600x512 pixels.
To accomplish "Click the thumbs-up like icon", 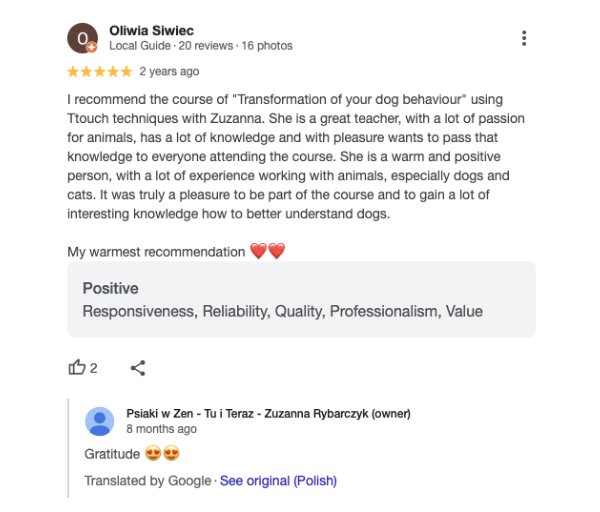I will 77,367.
